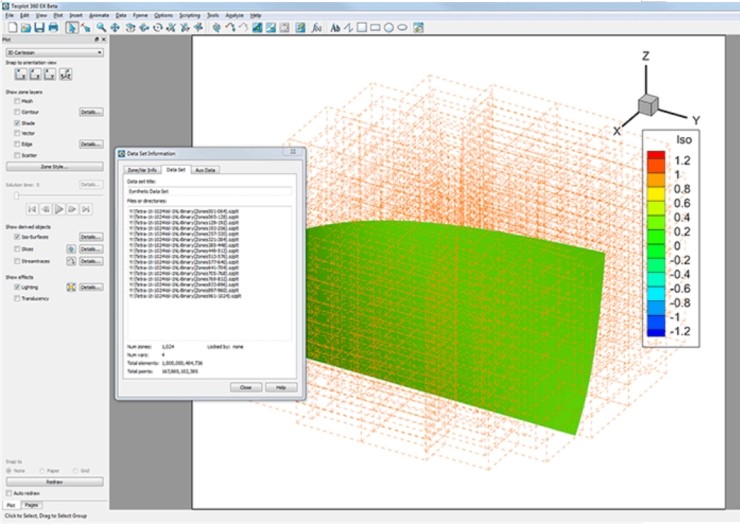
Task: Switch to the Aux Data tab
Action: tap(205, 170)
